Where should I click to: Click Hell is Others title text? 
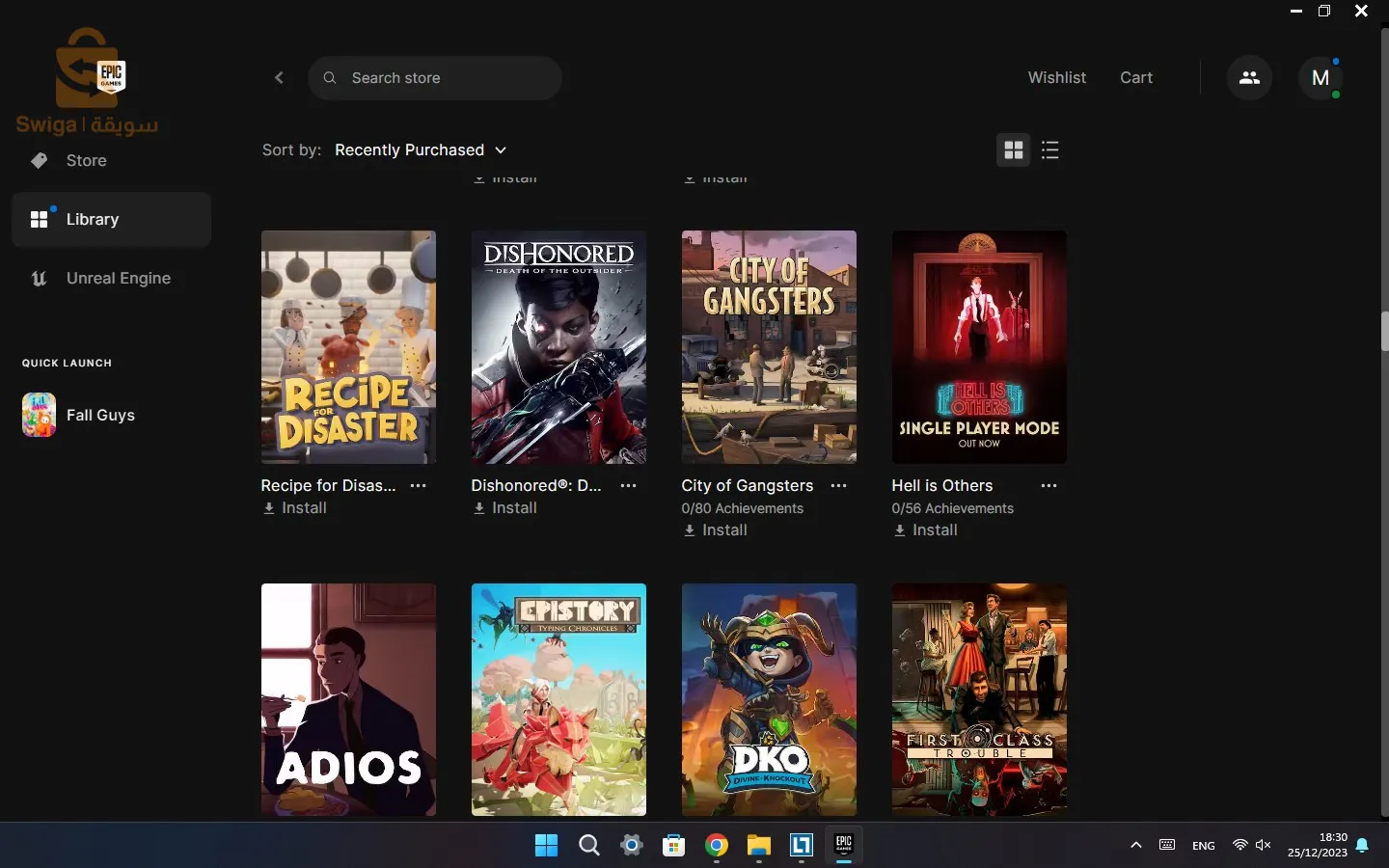tap(942, 486)
